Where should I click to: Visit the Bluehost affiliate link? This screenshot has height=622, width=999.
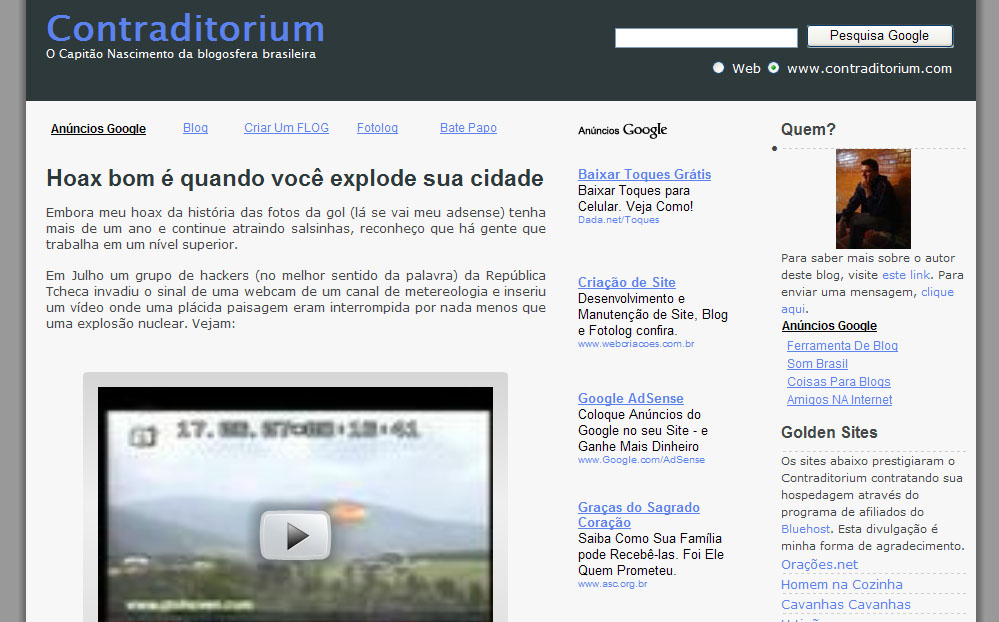tap(804, 528)
